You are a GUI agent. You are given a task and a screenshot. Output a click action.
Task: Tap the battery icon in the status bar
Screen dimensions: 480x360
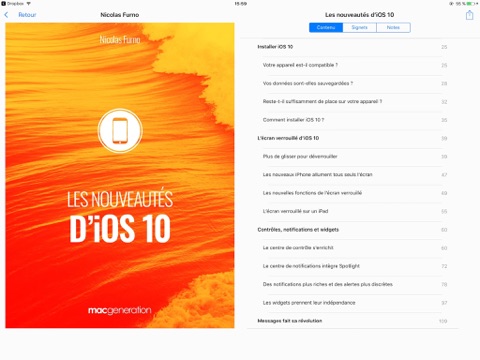pos(471,3)
